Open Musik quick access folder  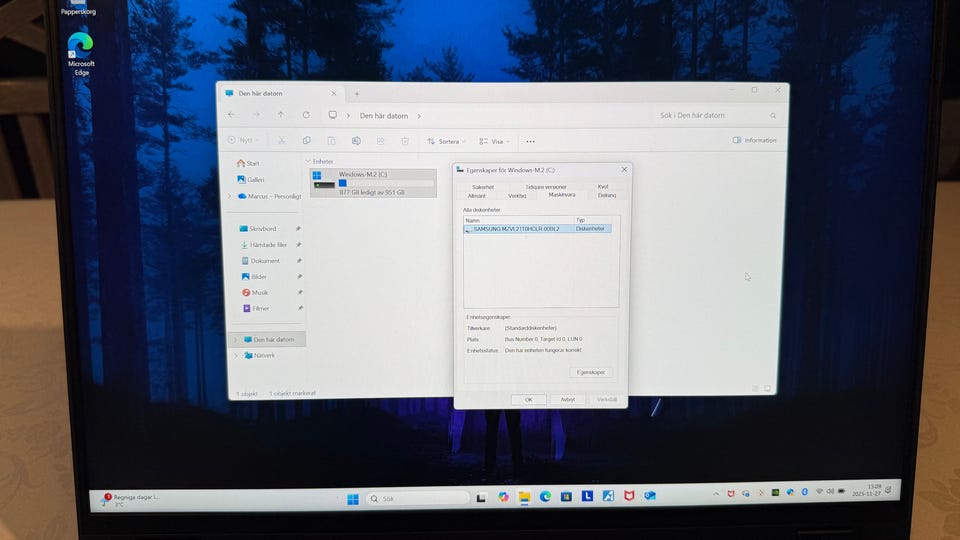point(255,293)
